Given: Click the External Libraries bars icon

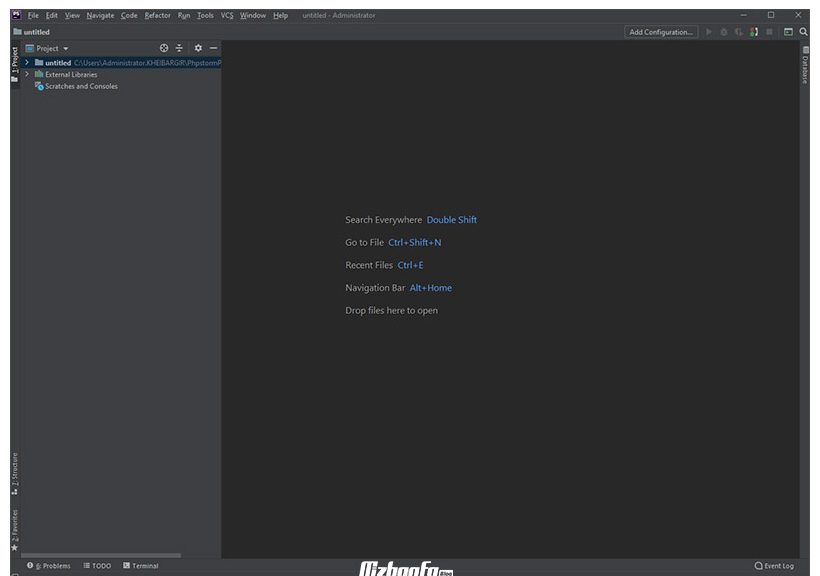Looking at the screenshot, I should point(39,74).
